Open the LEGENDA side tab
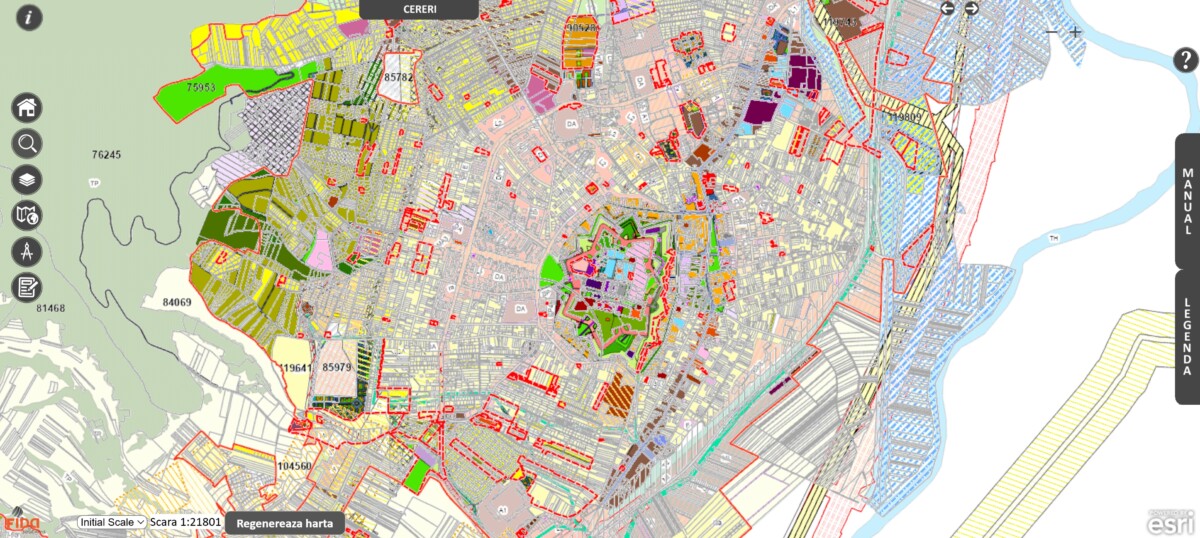Screen dimensions: 1200x538 click(1187, 337)
